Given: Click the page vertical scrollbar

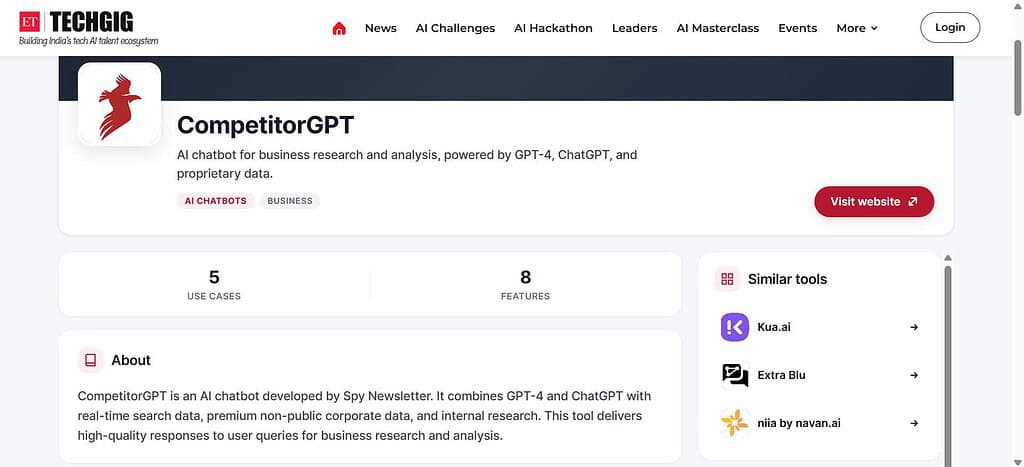Looking at the screenshot, I should point(1017,77).
